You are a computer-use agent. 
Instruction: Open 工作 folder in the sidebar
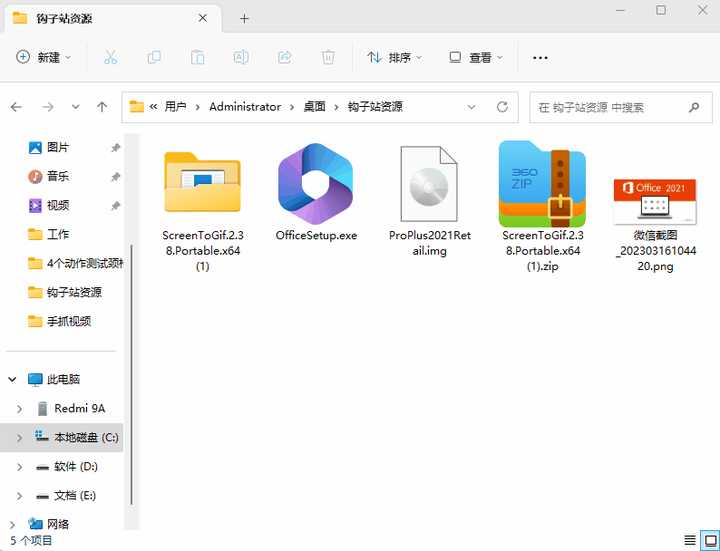click(58, 234)
